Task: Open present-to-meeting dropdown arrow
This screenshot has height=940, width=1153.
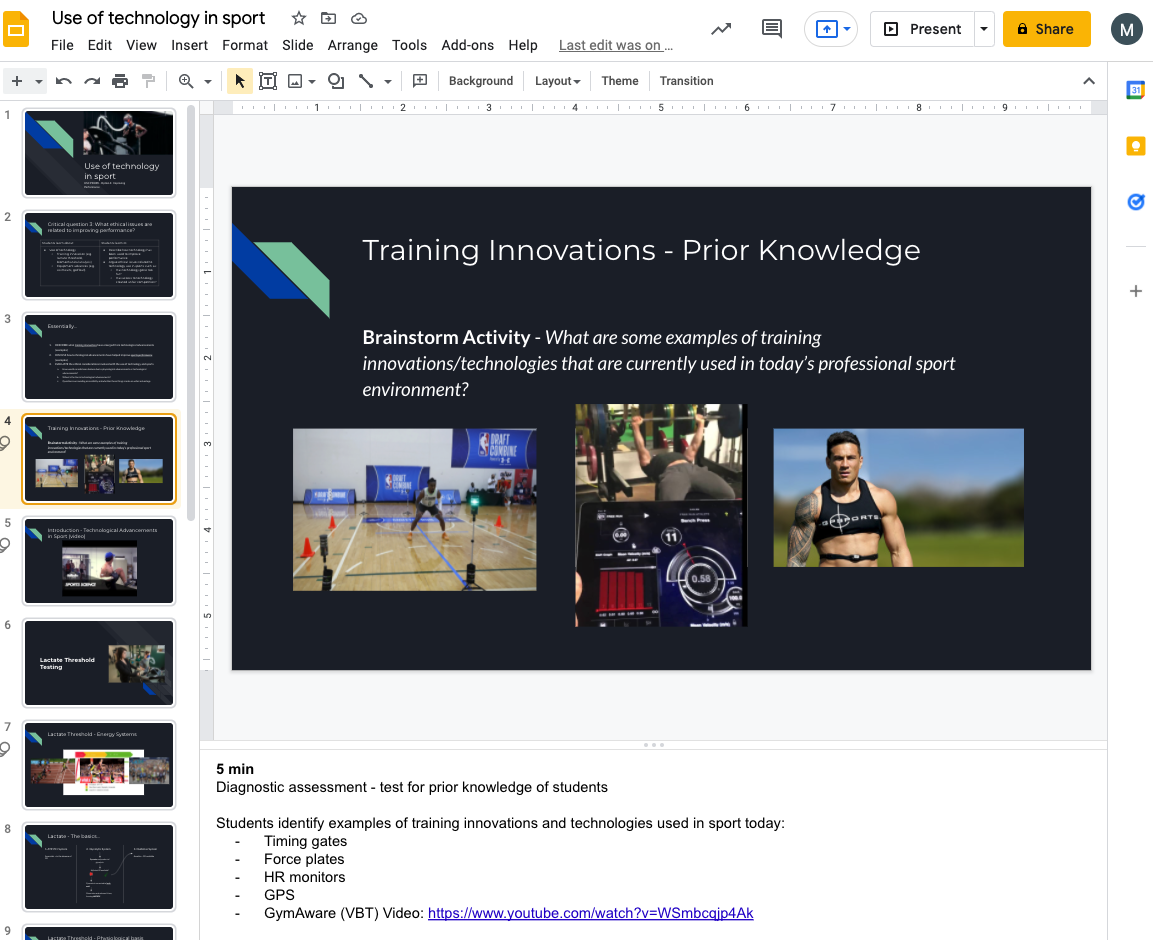Action: (x=847, y=29)
